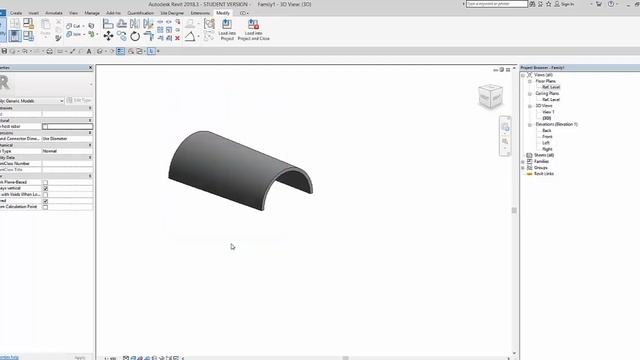Collapse the Floor Plans tree node
Image resolution: width=640 pixels, height=360 pixels.
530,81
